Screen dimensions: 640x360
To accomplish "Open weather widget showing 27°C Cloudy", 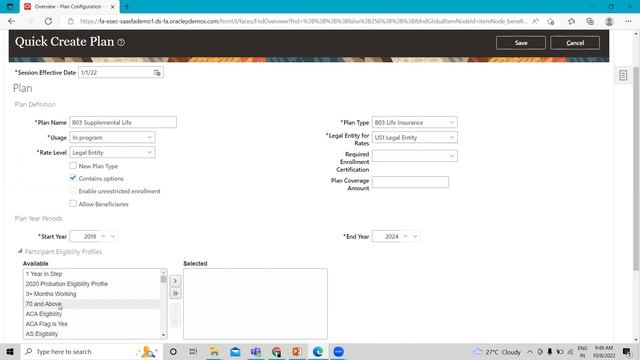I will coord(497,352).
